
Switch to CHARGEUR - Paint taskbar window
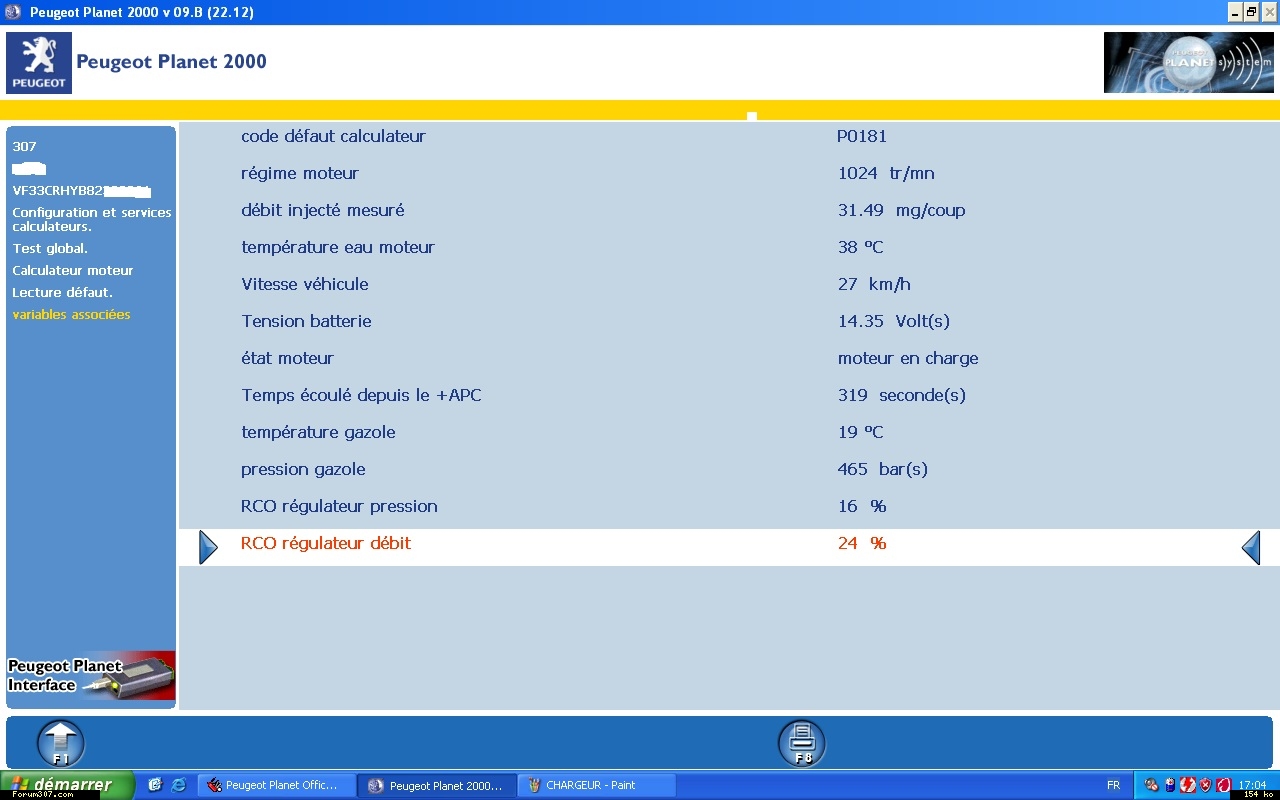coord(597,785)
